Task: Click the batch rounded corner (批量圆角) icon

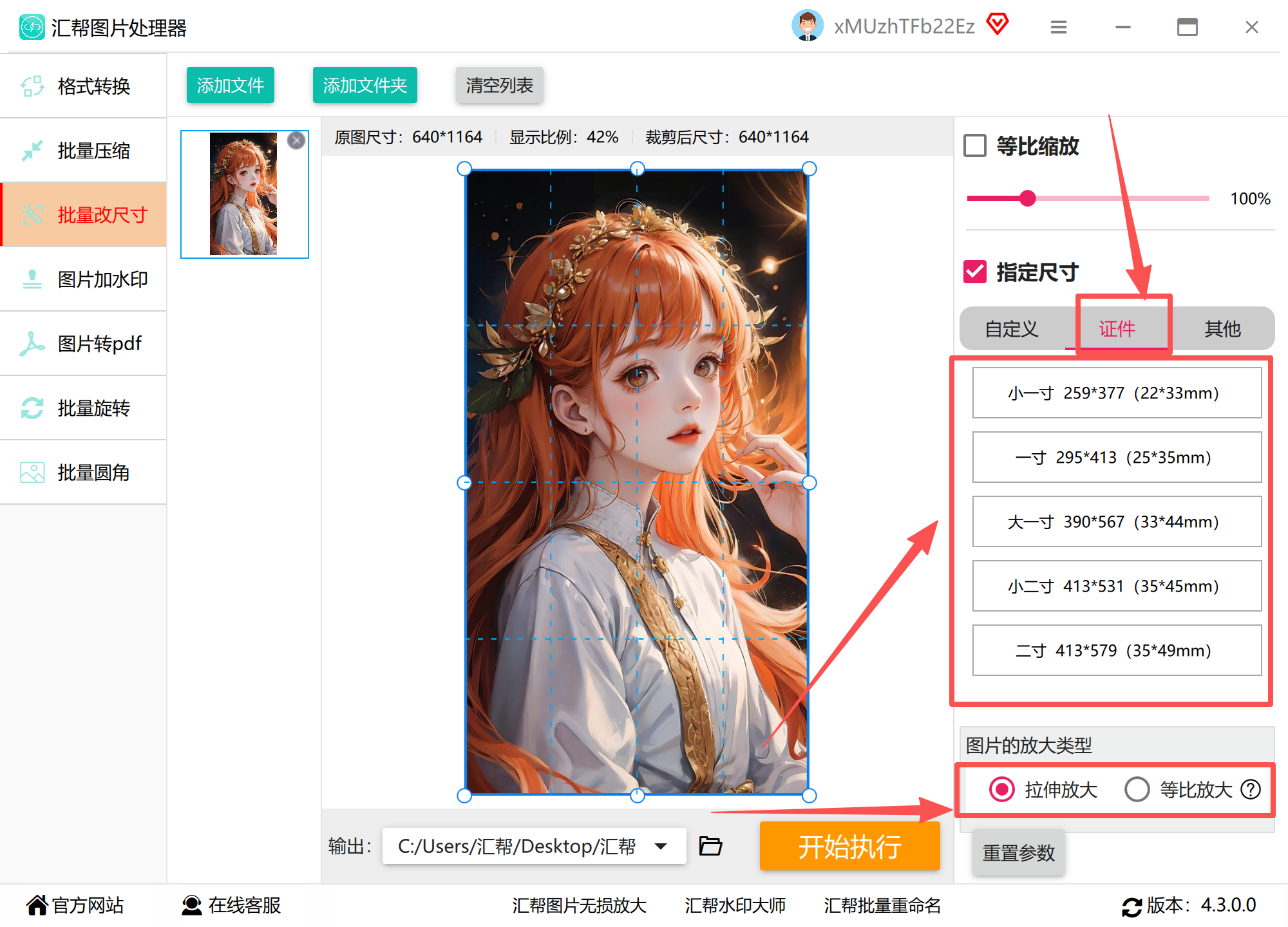Action: tap(32, 473)
